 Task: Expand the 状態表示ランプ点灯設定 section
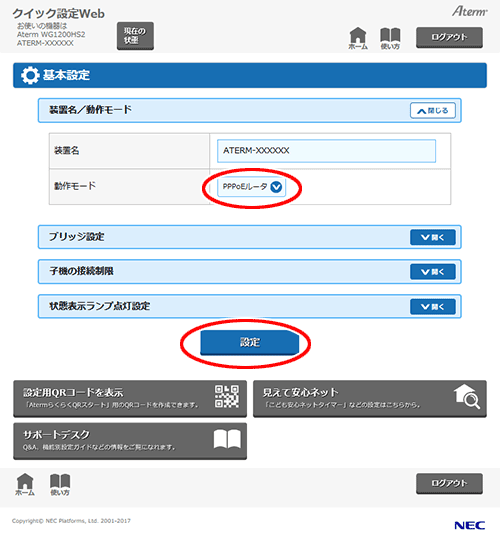pyautogui.click(x=433, y=306)
